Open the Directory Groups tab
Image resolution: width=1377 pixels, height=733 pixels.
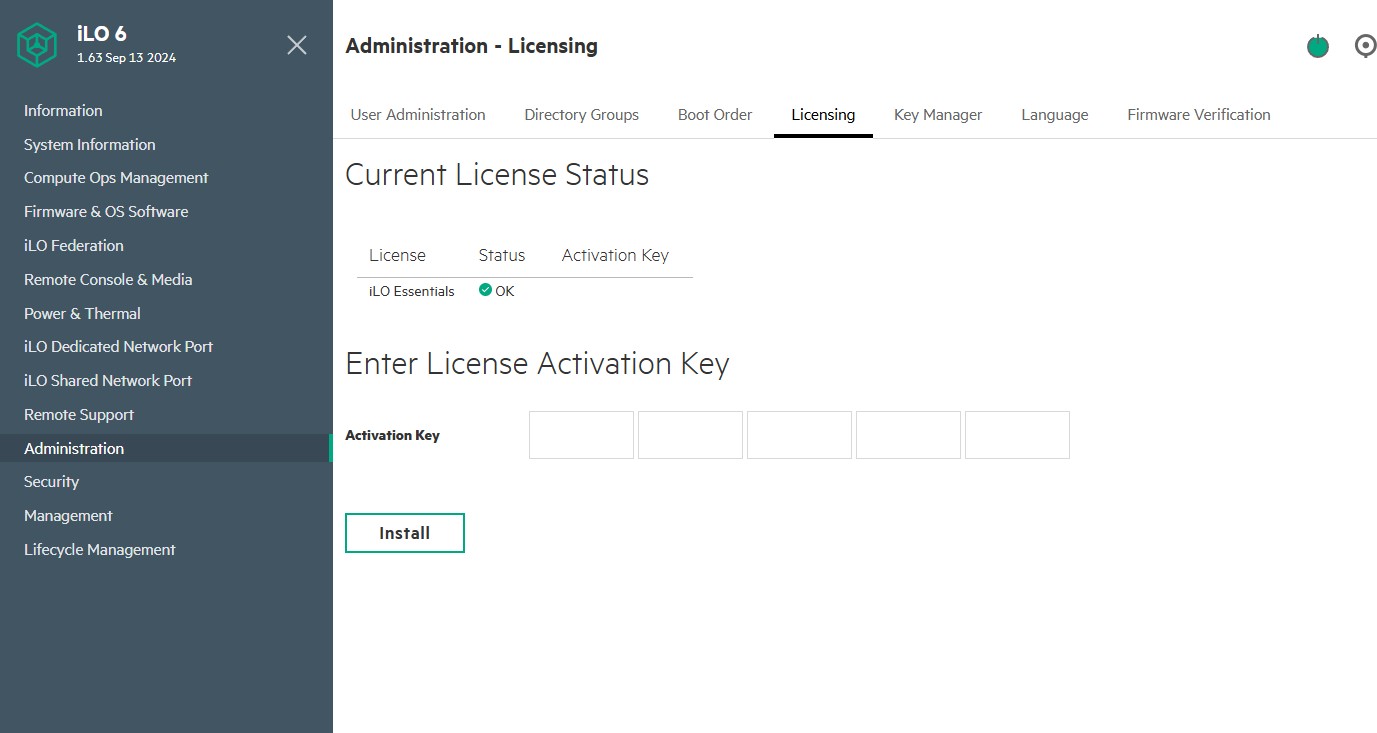click(x=581, y=115)
